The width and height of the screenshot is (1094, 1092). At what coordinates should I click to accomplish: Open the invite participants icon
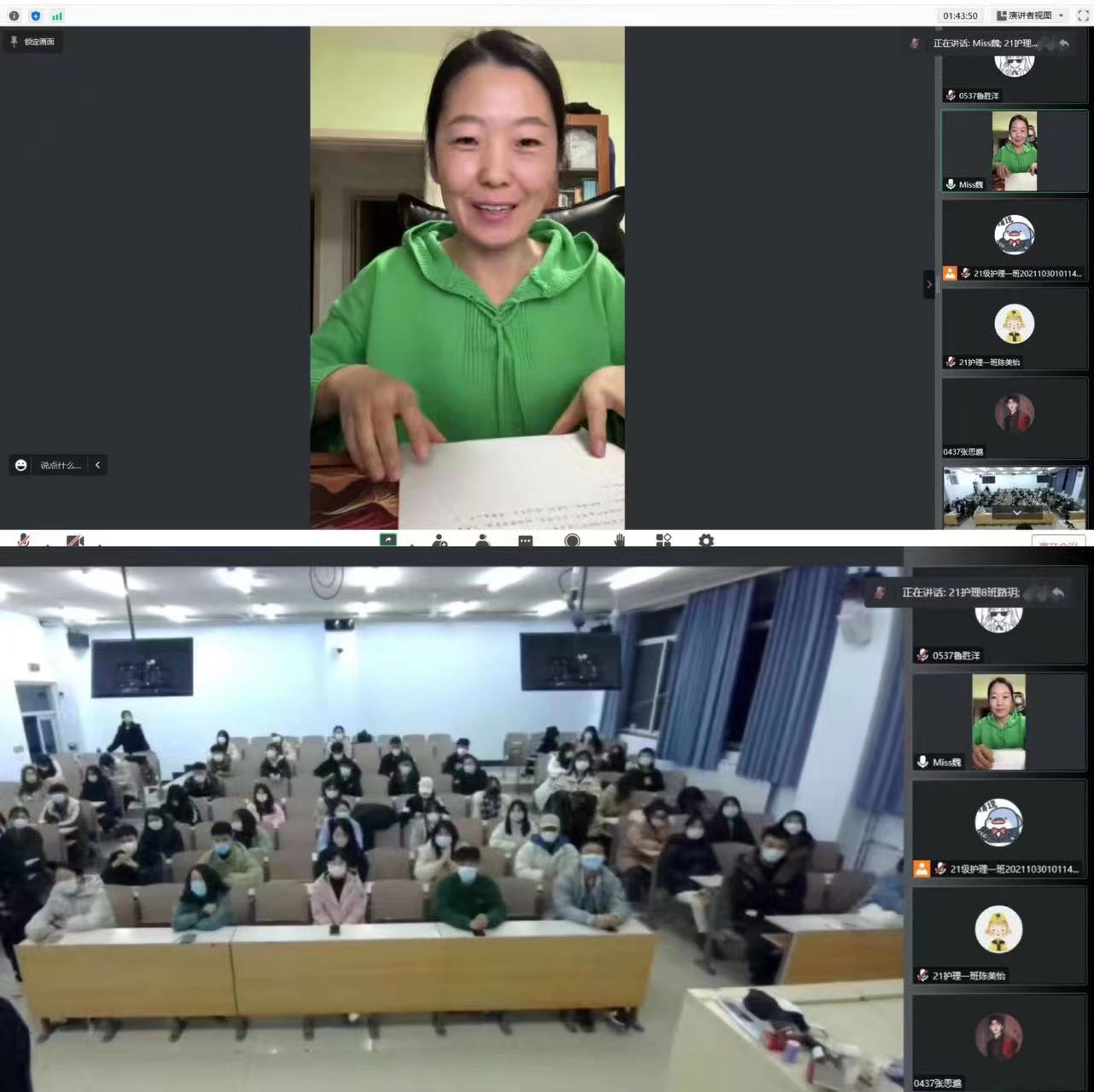439,540
